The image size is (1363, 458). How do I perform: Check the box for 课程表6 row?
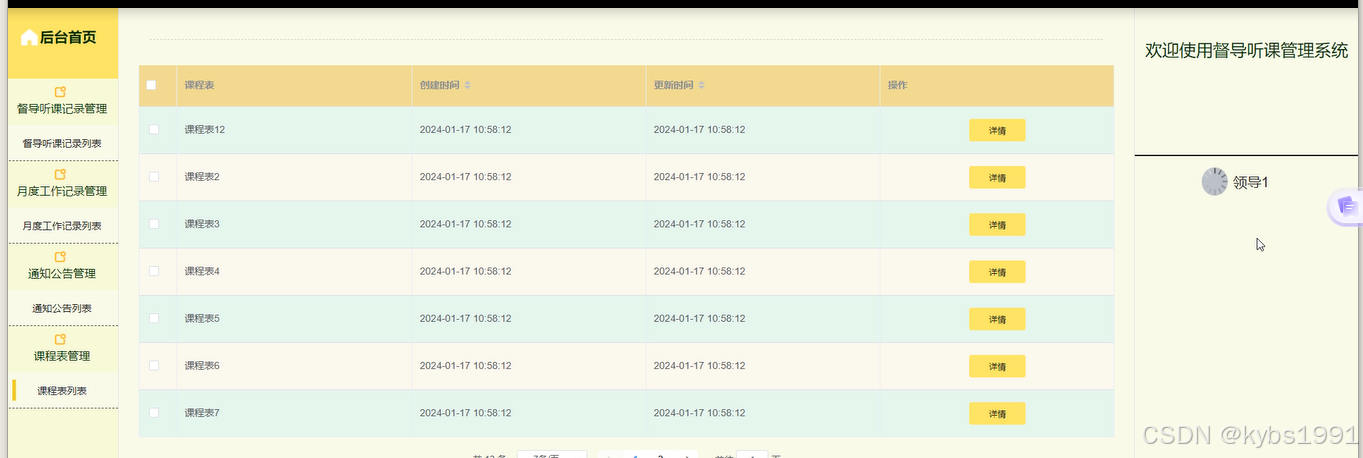[154, 366]
